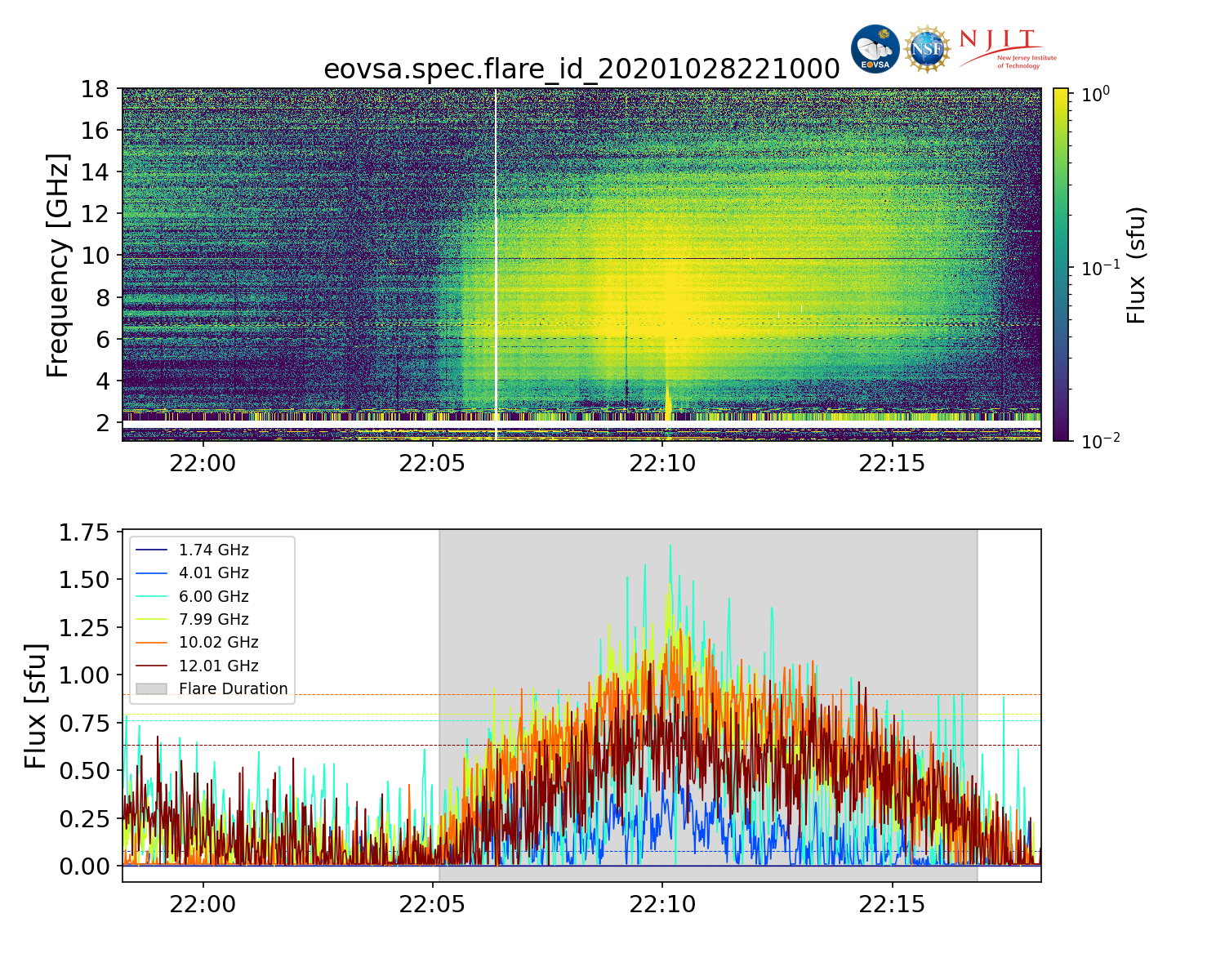Click the gray Flare Duration legend swatch
The image size is (1225, 980).
coord(151,689)
